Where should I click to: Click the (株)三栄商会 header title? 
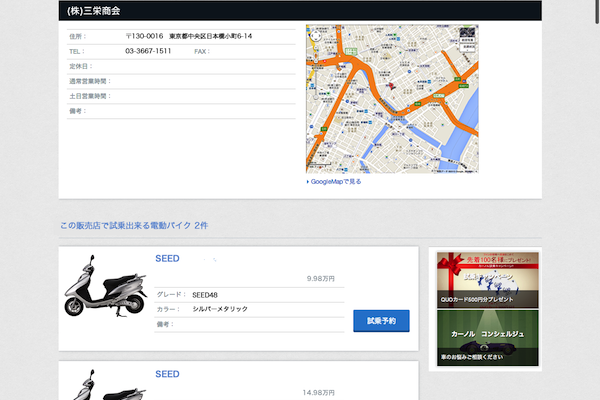click(94, 10)
